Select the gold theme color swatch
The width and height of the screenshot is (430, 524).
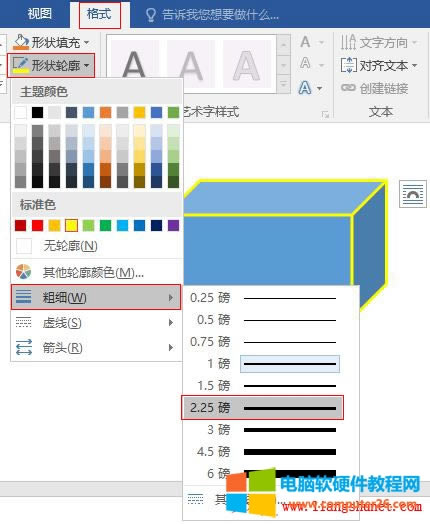tap(139, 112)
